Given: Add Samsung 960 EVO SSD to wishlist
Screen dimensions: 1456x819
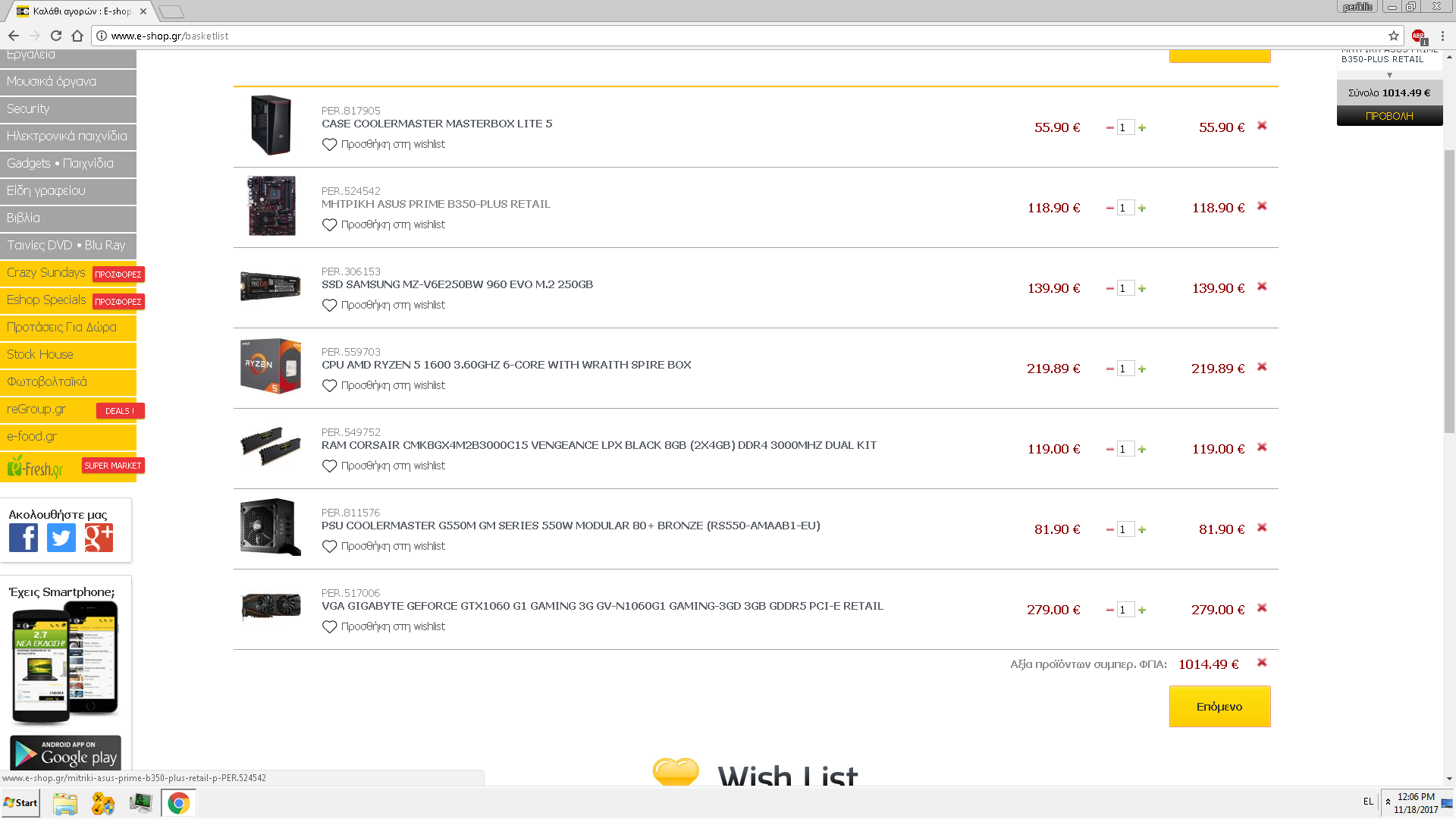Looking at the screenshot, I should click(x=384, y=305).
